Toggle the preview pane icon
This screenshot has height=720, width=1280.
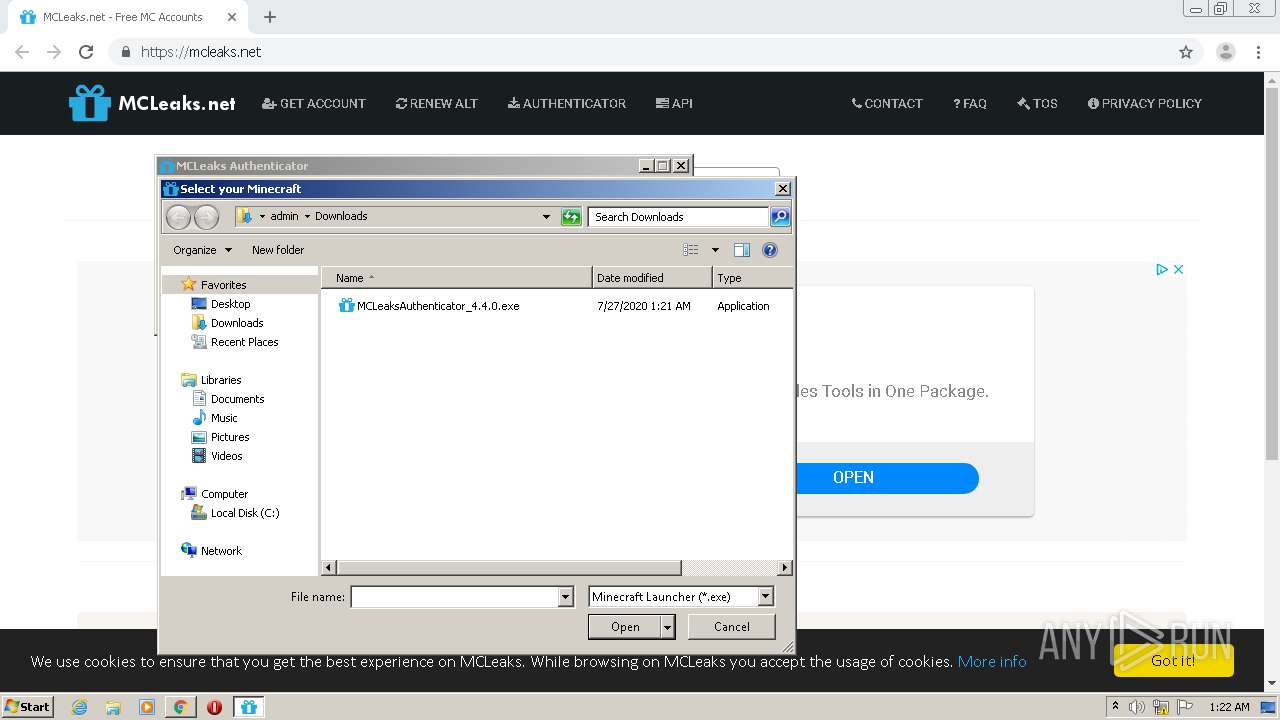(x=741, y=250)
